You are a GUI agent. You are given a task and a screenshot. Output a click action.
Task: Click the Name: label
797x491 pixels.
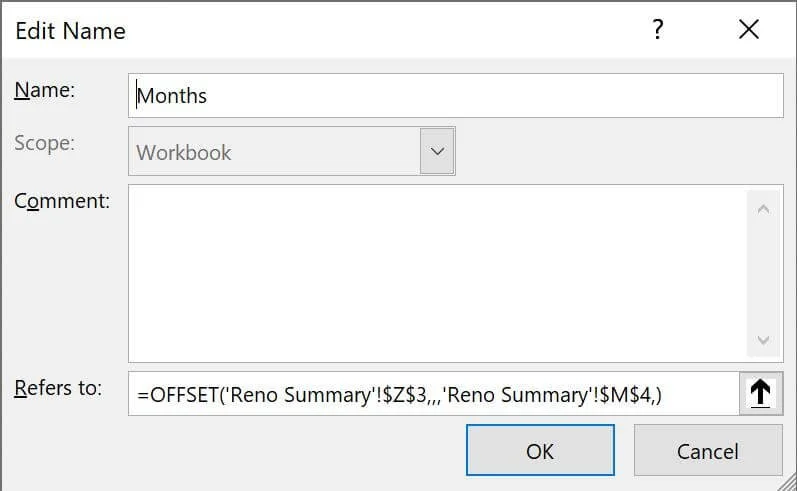pos(45,90)
